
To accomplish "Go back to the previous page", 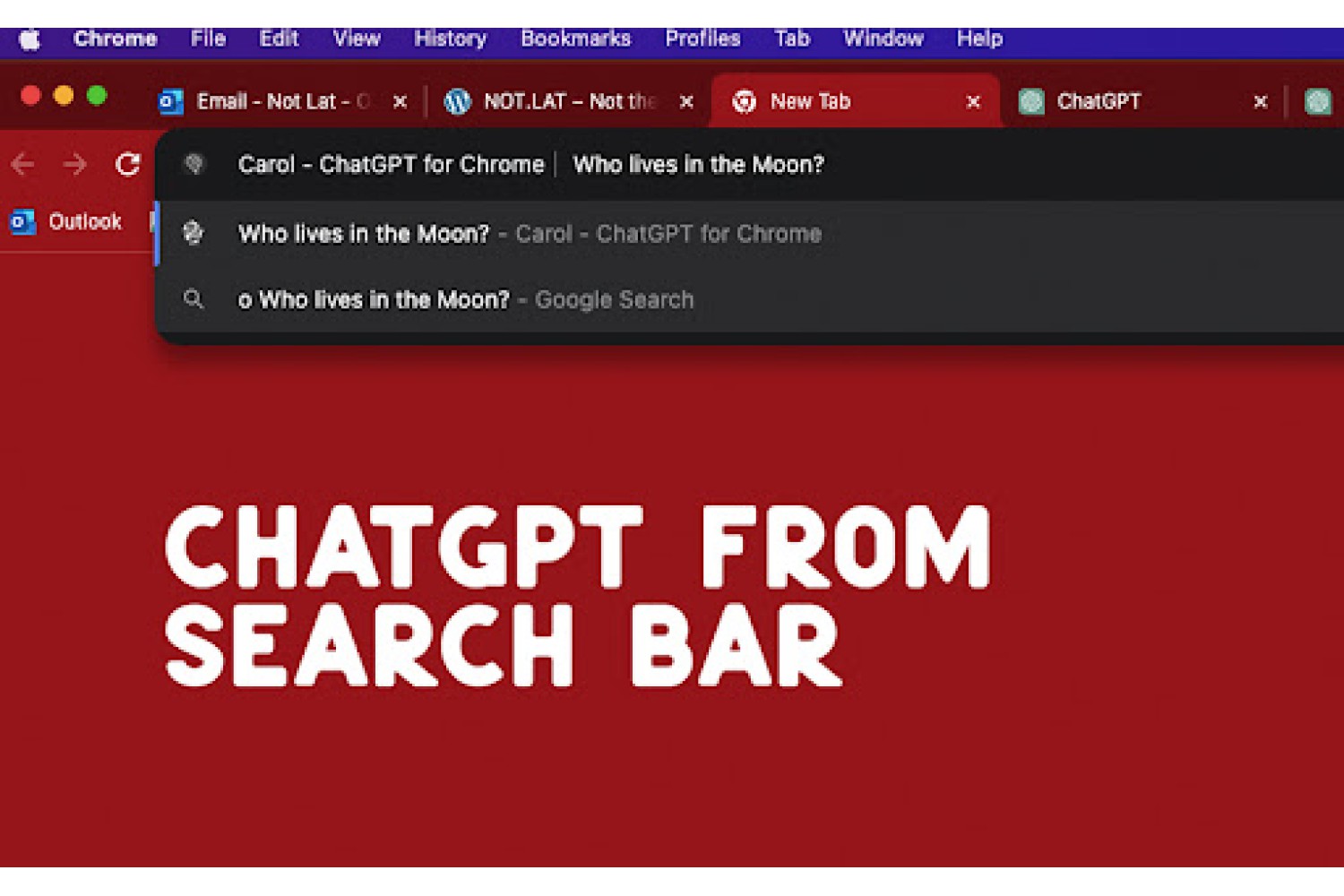I will pyautogui.click(x=23, y=164).
